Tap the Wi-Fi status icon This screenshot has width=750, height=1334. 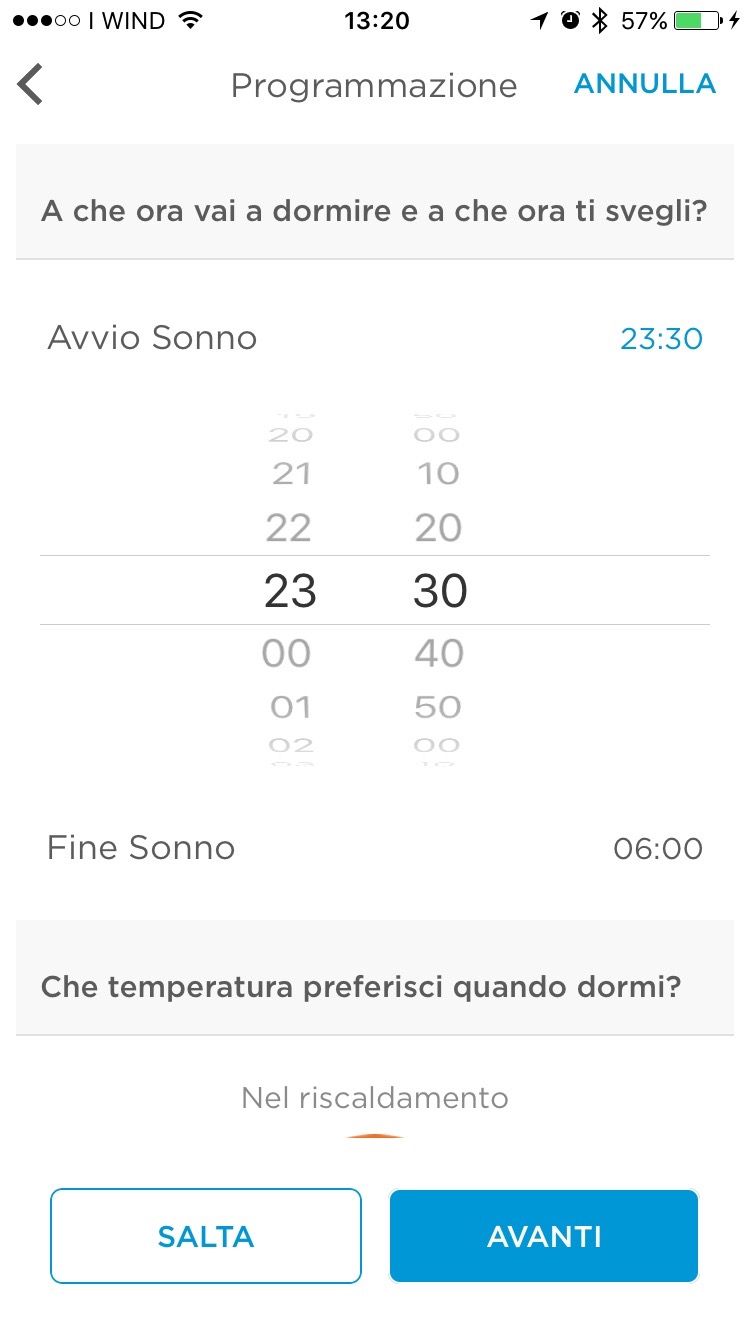pyautogui.click(x=188, y=20)
